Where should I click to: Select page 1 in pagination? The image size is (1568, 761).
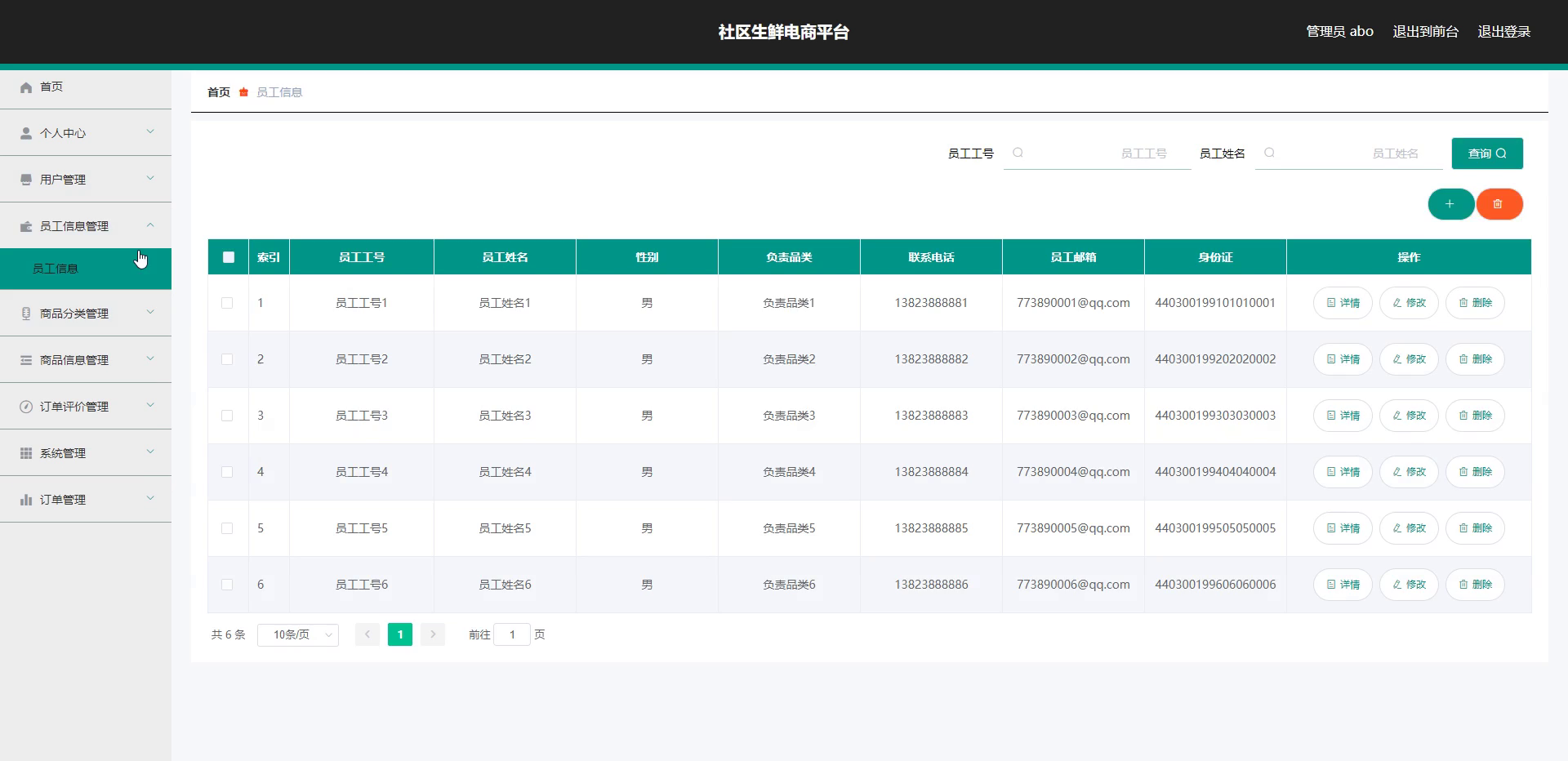click(x=400, y=634)
